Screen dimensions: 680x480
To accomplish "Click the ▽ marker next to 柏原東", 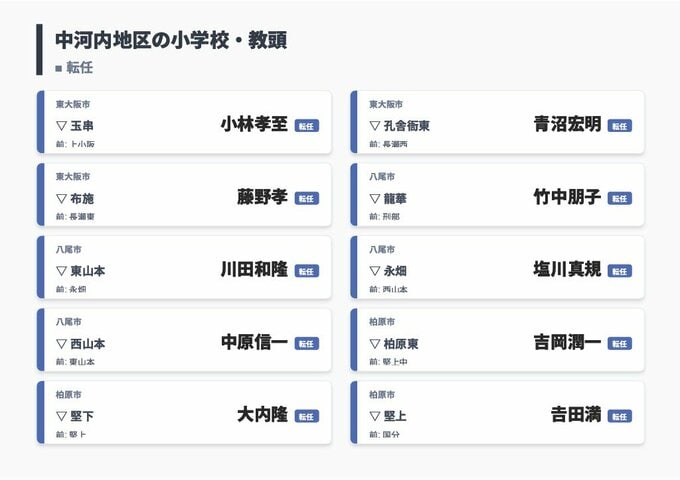I will click(375, 343).
